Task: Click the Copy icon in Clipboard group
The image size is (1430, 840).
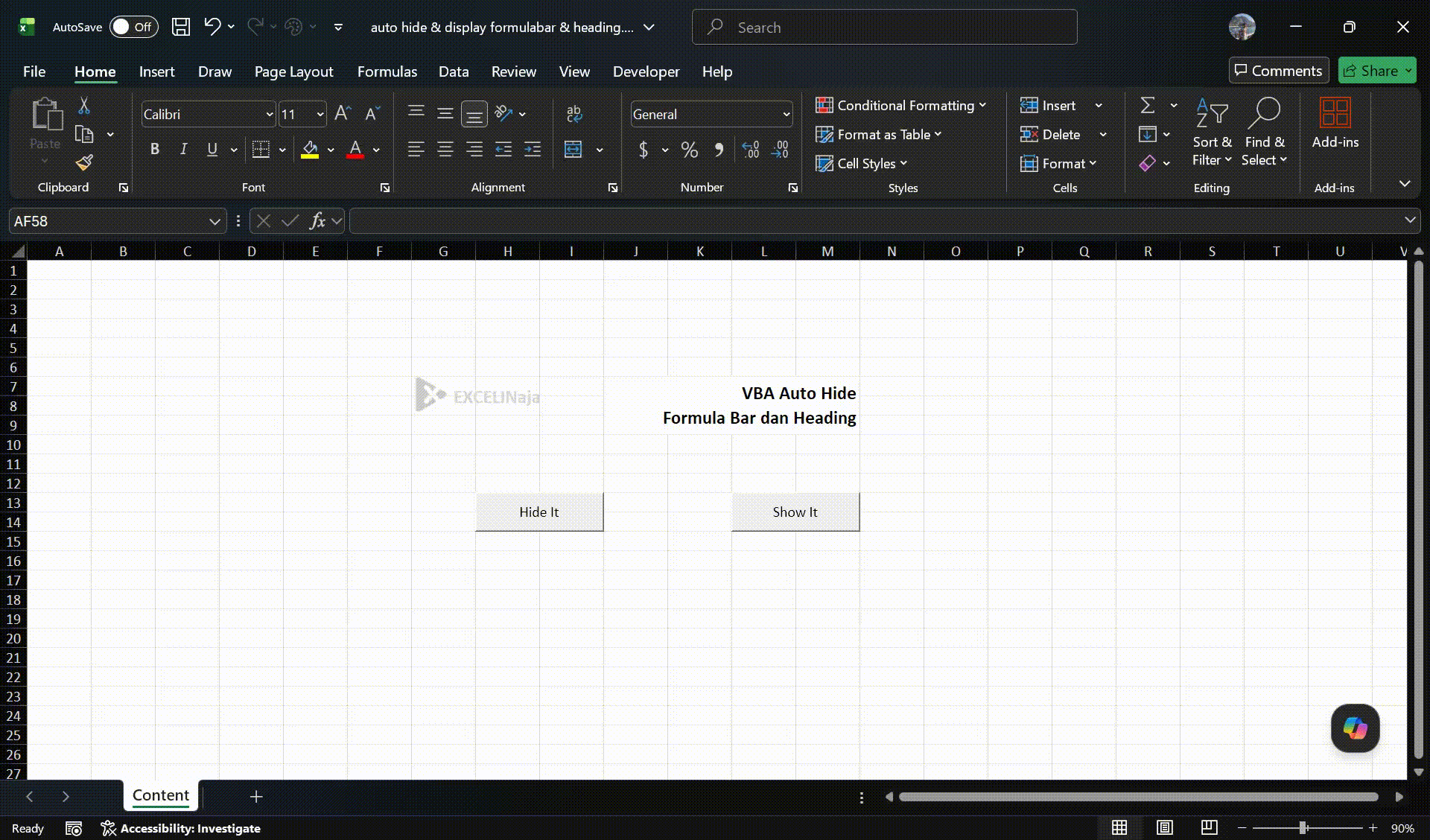Action: click(x=84, y=135)
